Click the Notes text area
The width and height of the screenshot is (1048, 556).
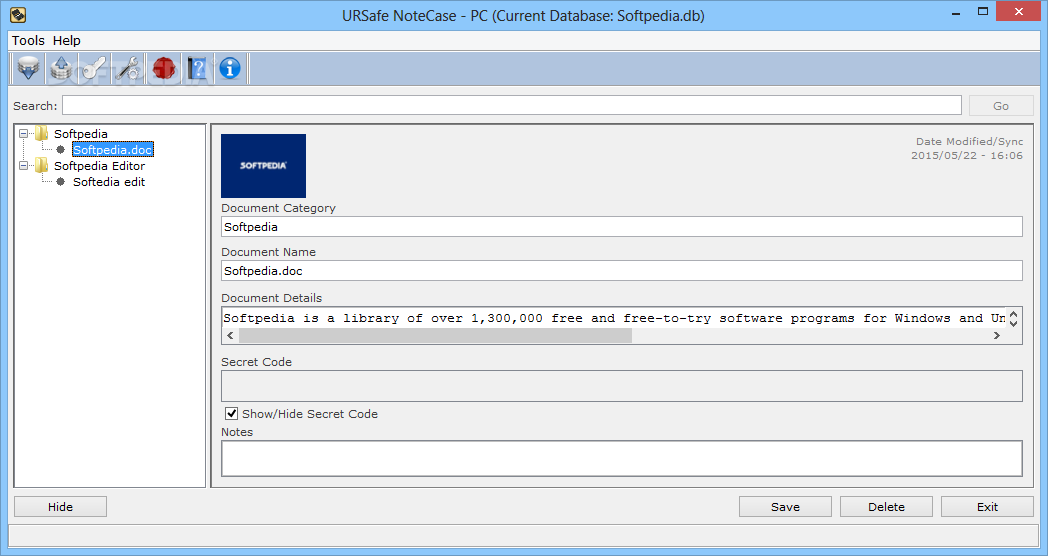[x=622, y=458]
